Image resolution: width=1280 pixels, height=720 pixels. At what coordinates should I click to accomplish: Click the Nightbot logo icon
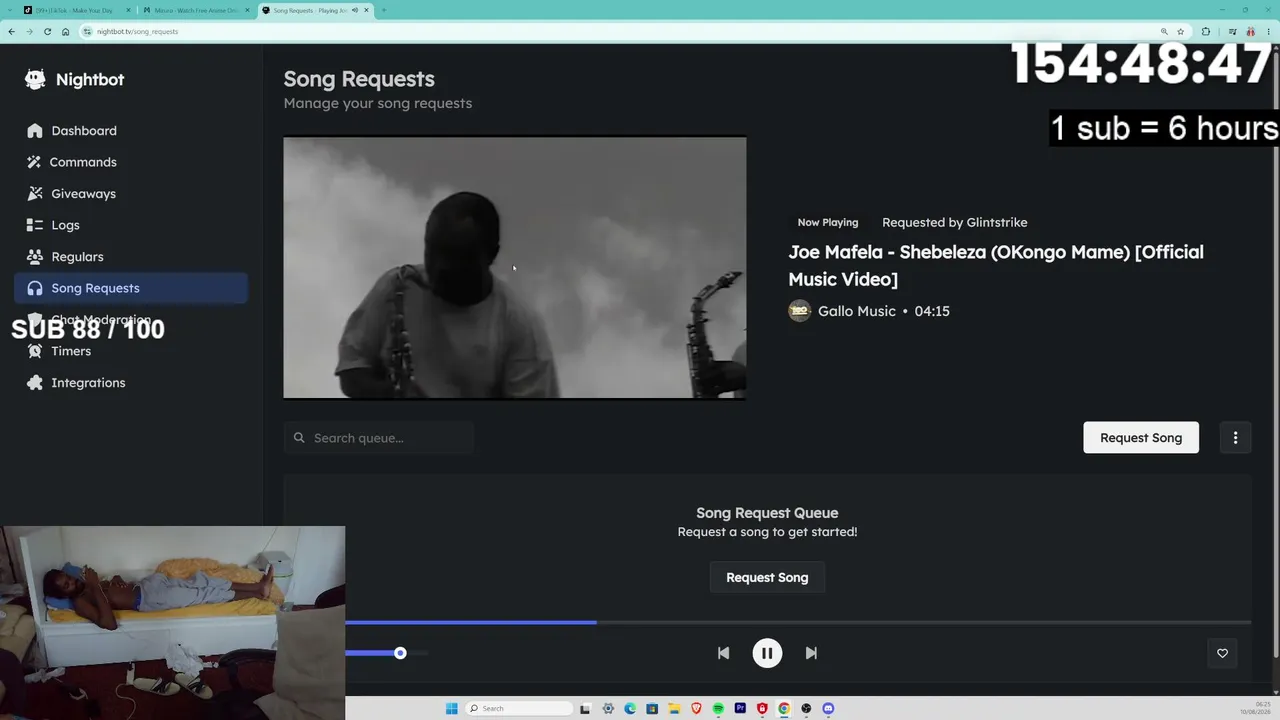coord(35,80)
